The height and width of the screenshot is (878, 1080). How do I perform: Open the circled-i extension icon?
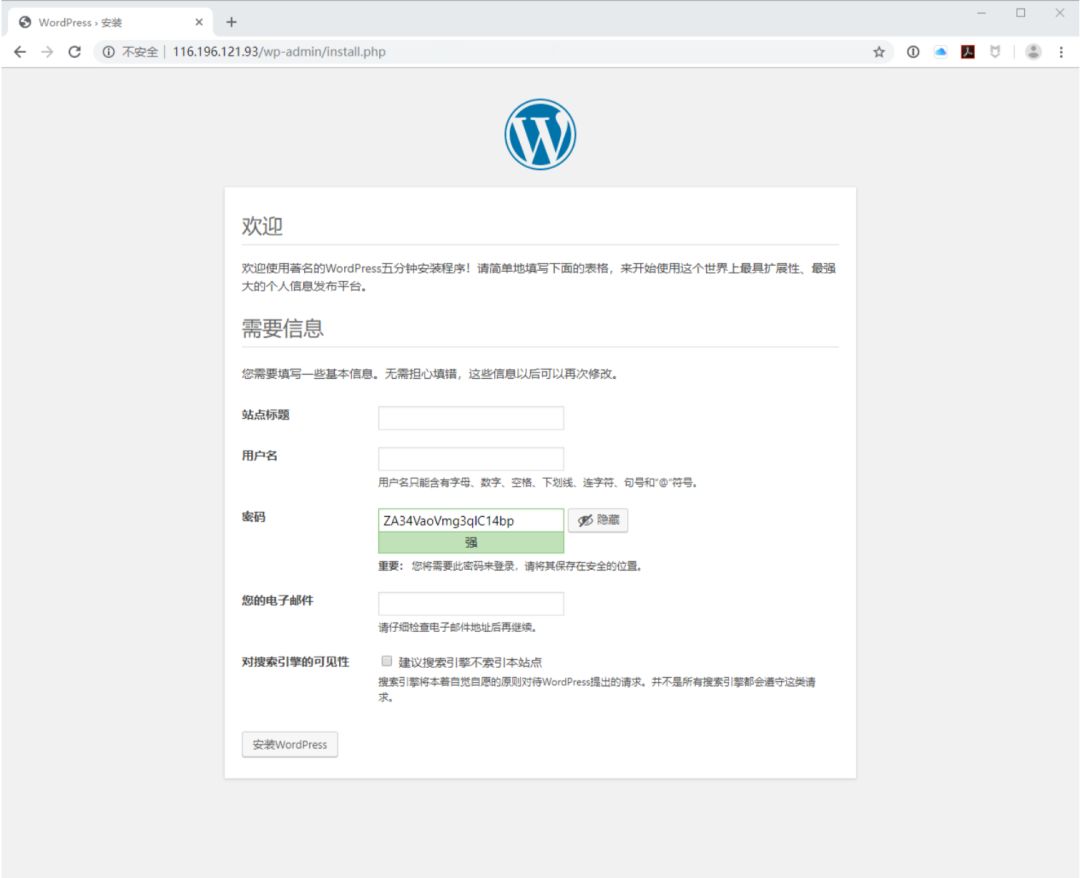[x=913, y=52]
